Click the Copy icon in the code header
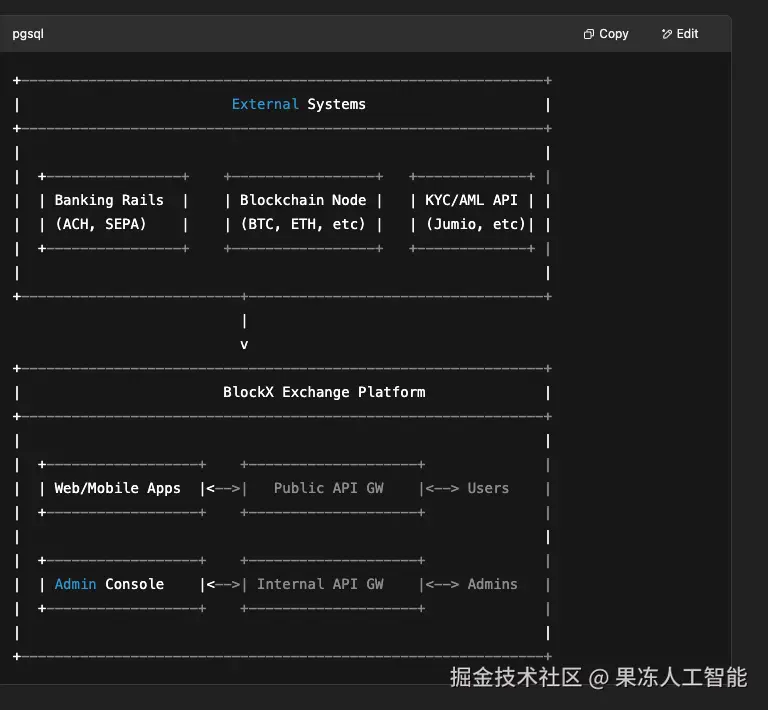 [589, 34]
